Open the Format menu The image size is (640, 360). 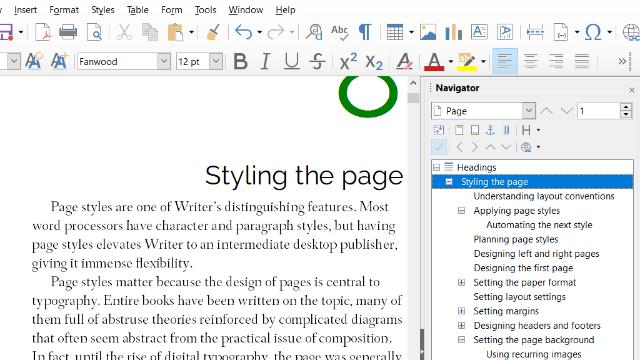(64, 10)
